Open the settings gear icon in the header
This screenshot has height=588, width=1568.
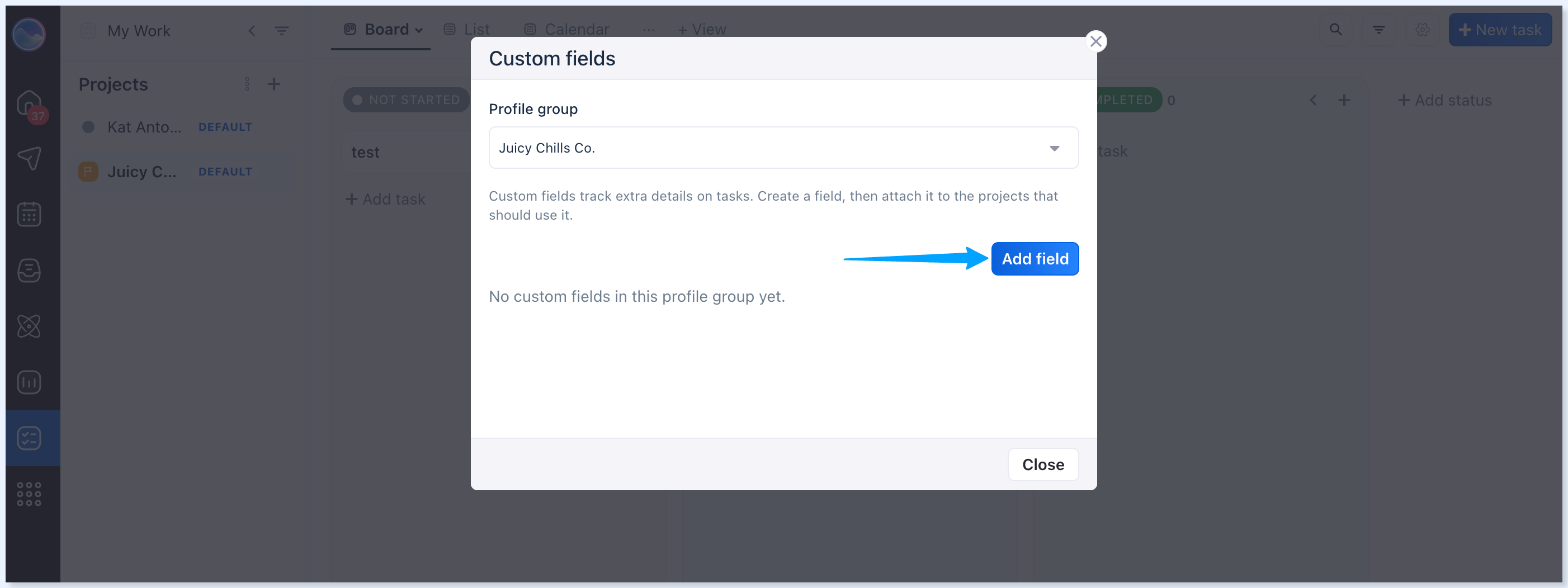point(1422,29)
